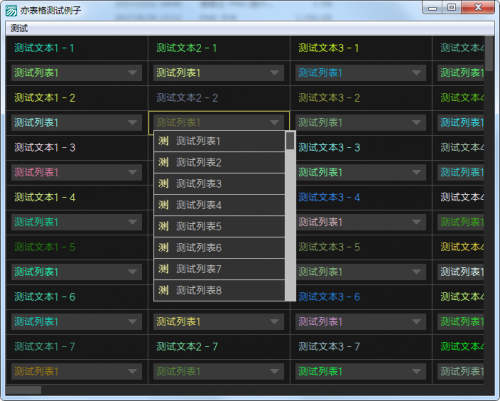This screenshot has width=500, height=401.
Task: Click the table's vertical scrollbar thumb
Action: point(489,53)
